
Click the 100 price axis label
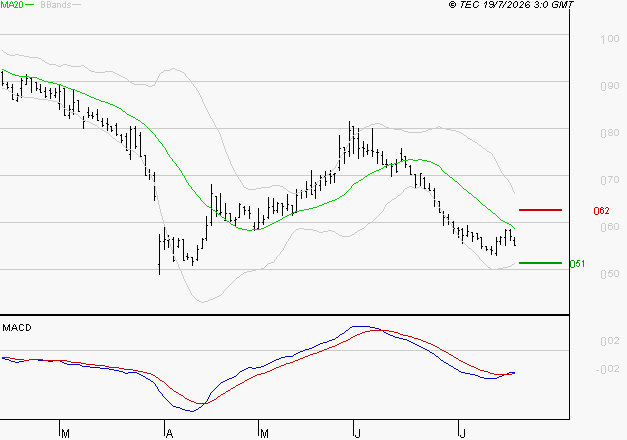(610, 39)
